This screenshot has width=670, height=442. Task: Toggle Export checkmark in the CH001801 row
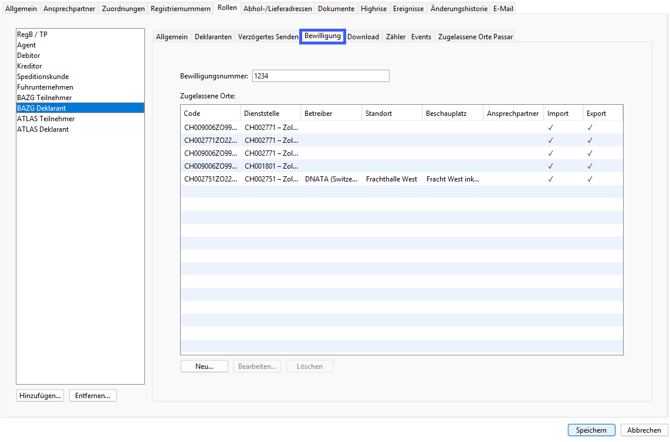(589, 166)
